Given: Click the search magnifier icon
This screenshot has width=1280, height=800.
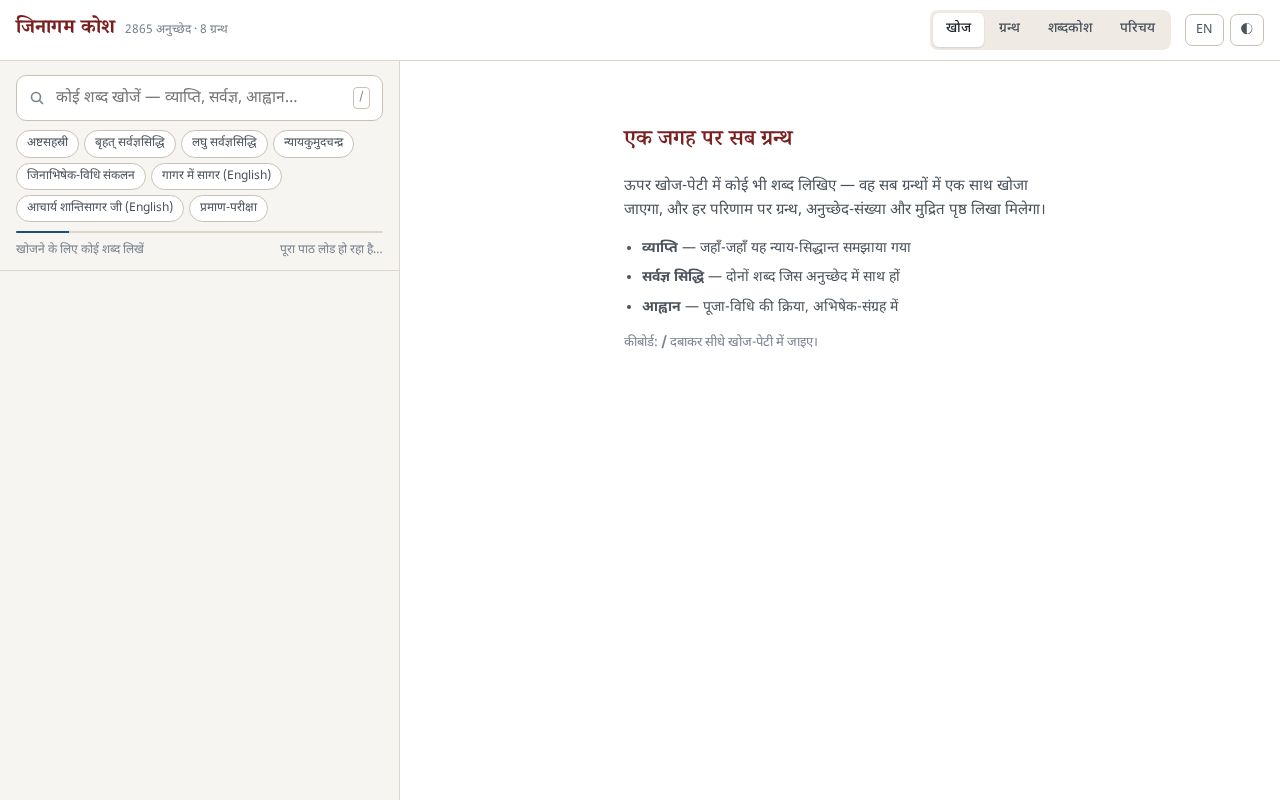Looking at the screenshot, I should 37,98.
